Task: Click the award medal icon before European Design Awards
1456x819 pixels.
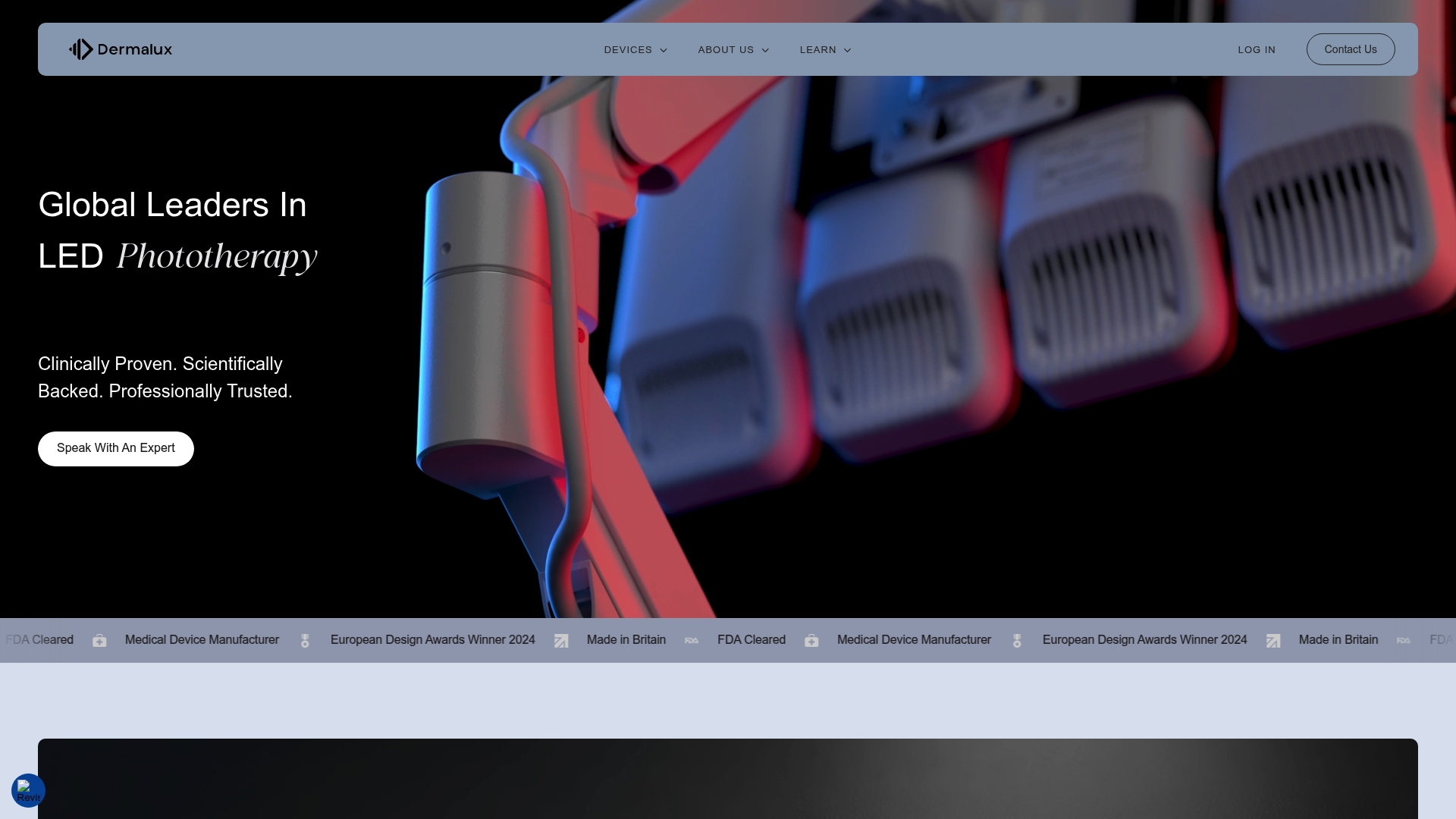Action: pyautogui.click(x=305, y=641)
